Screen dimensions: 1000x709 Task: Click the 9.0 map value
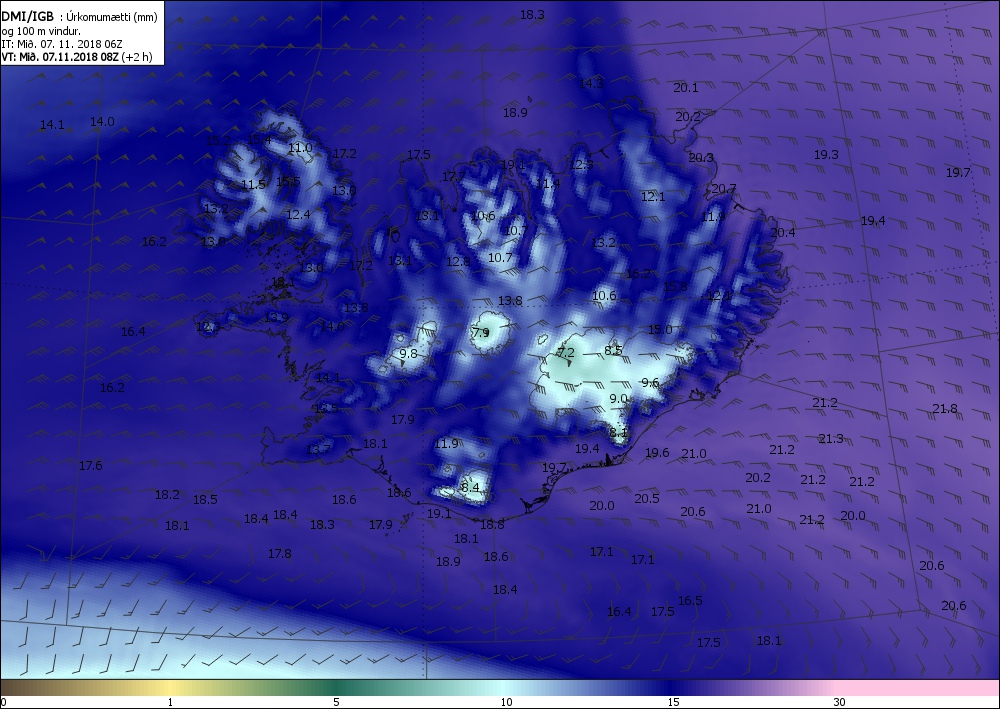[618, 398]
